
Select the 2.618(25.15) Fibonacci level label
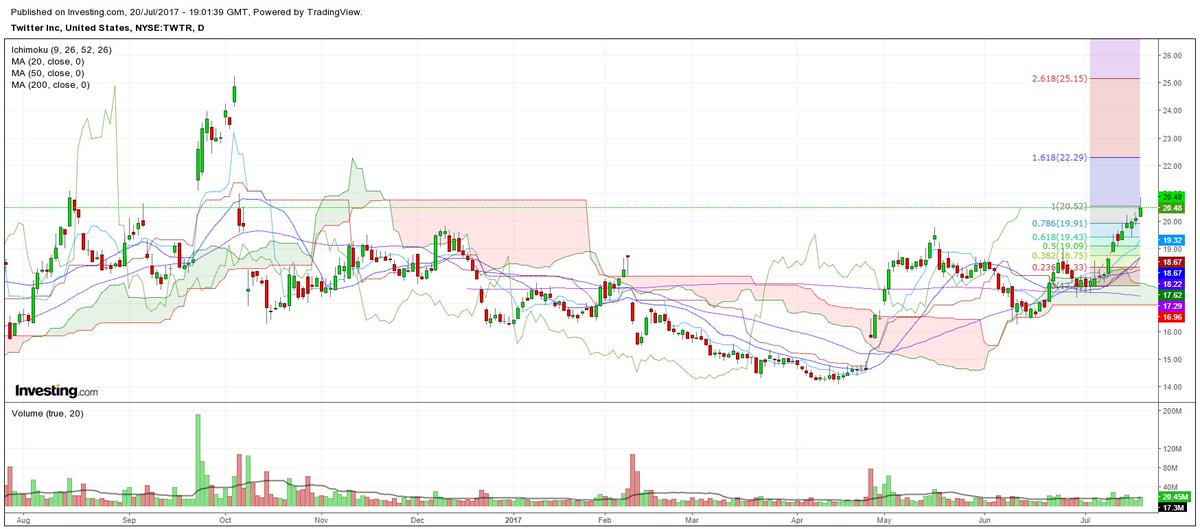pyautogui.click(x=1059, y=78)
